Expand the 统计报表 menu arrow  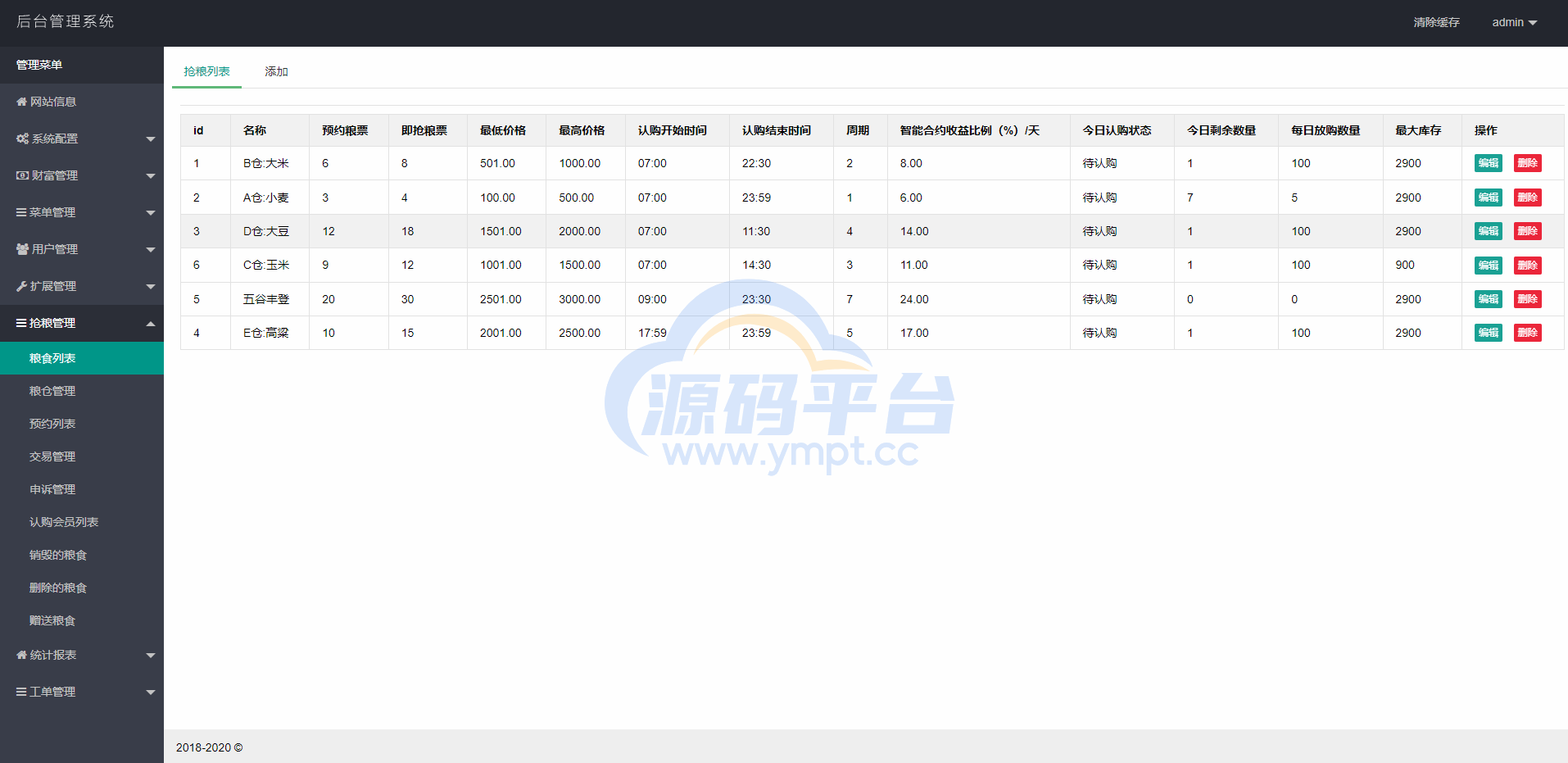pos(151,656)
